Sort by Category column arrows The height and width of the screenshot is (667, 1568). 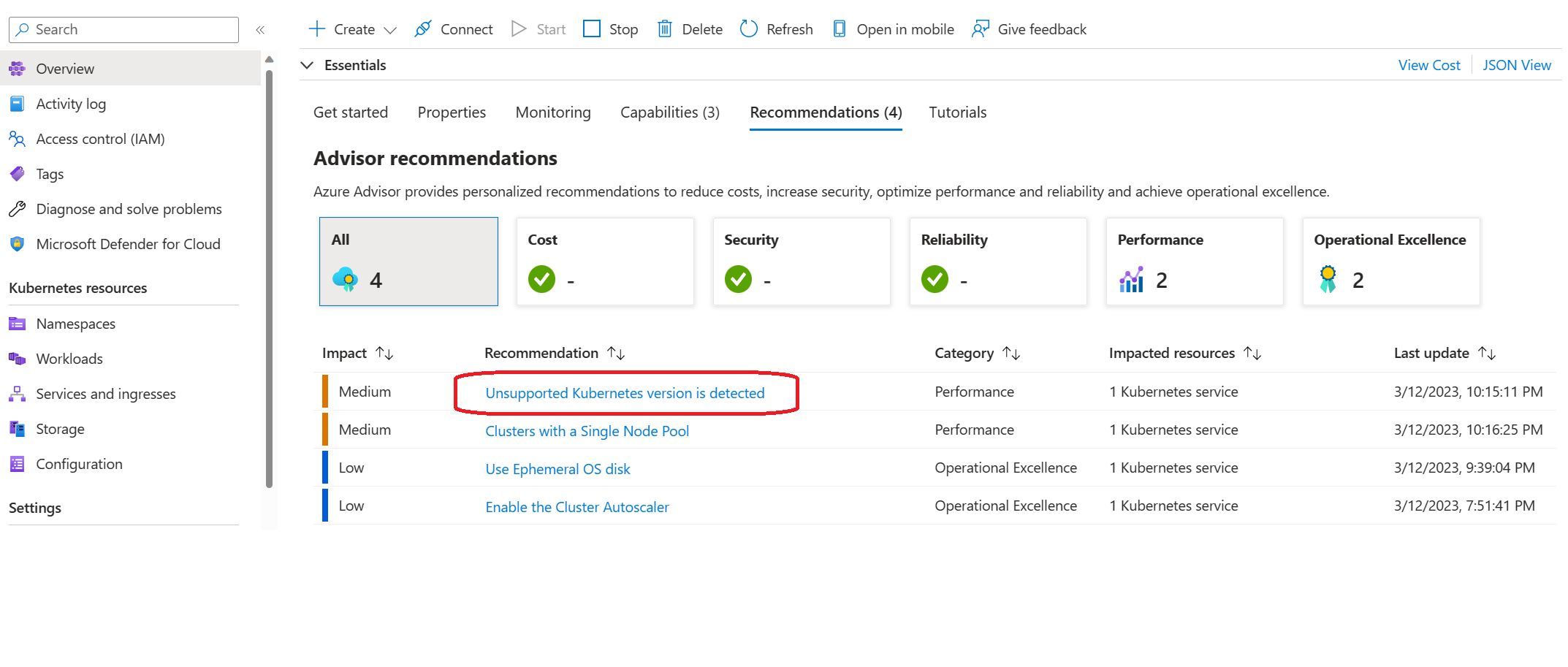point(1012,354)
